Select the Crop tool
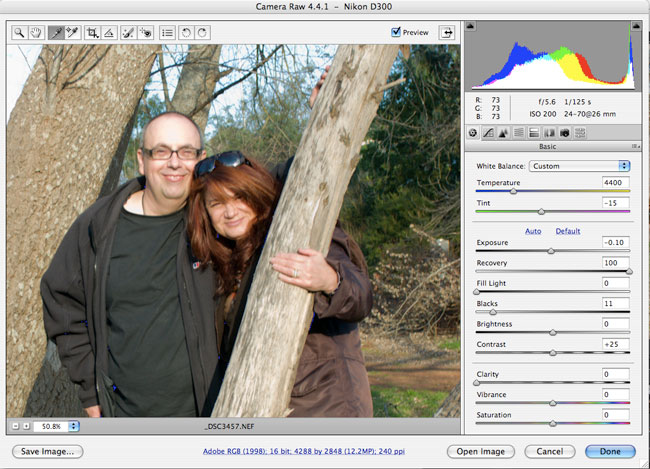 click(x=92, y=32)
